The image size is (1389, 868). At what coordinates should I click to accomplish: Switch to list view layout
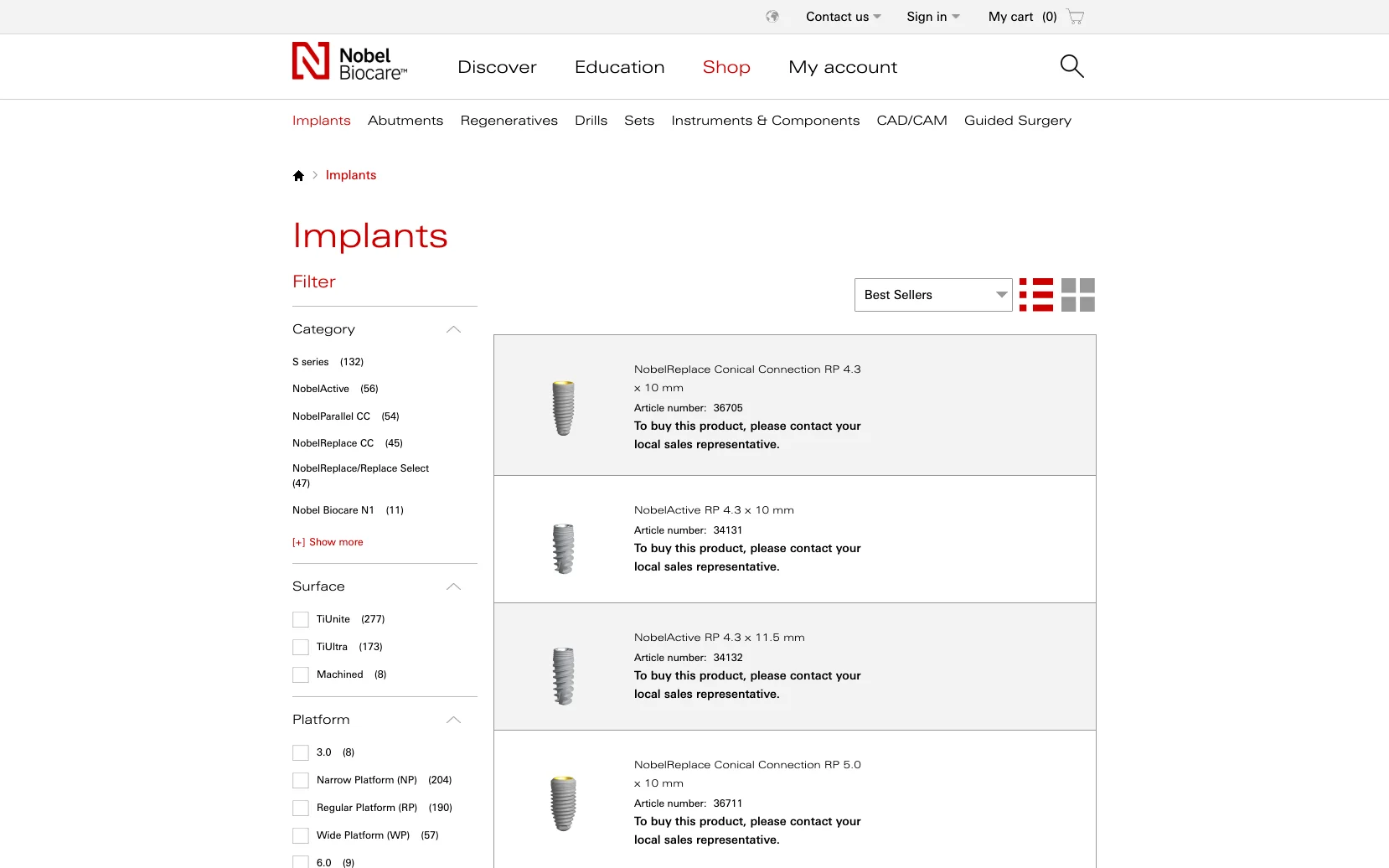pyautogui.click(x=1036, y=295)
